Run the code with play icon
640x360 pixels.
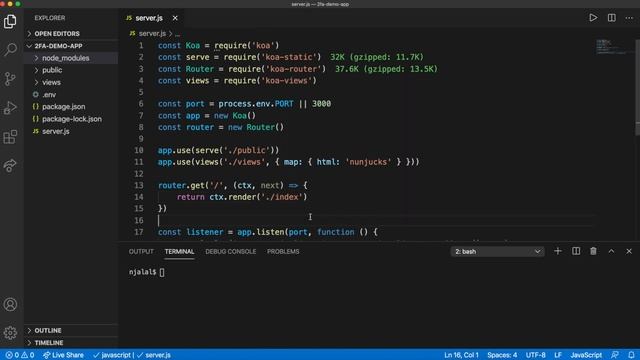(593, 18)
